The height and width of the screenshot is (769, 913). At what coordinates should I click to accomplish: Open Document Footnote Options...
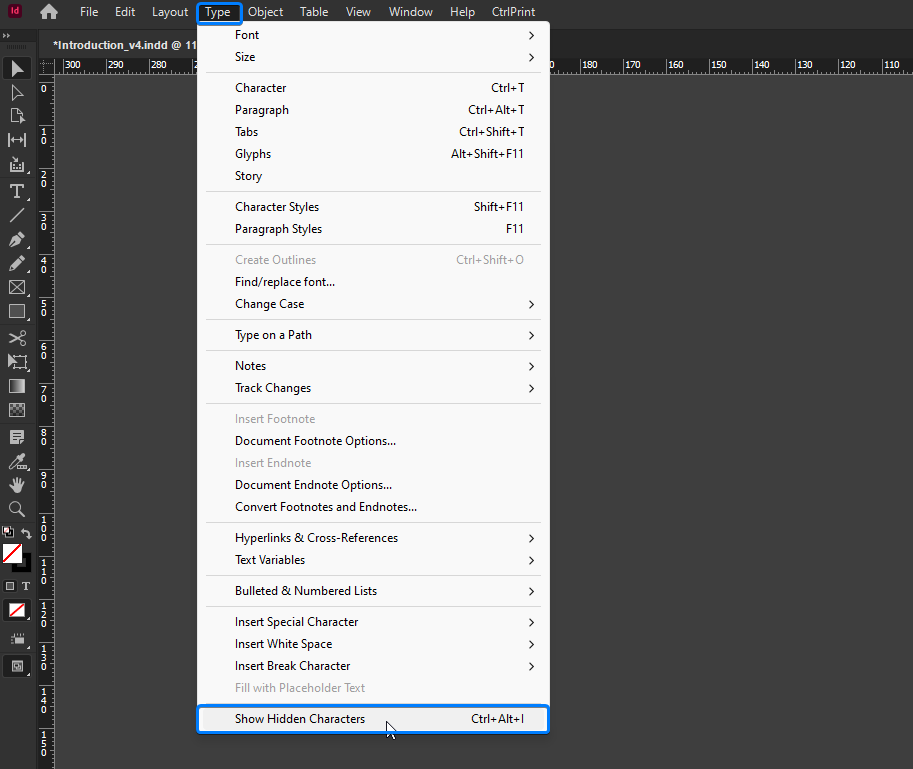[x=373, y=441]
